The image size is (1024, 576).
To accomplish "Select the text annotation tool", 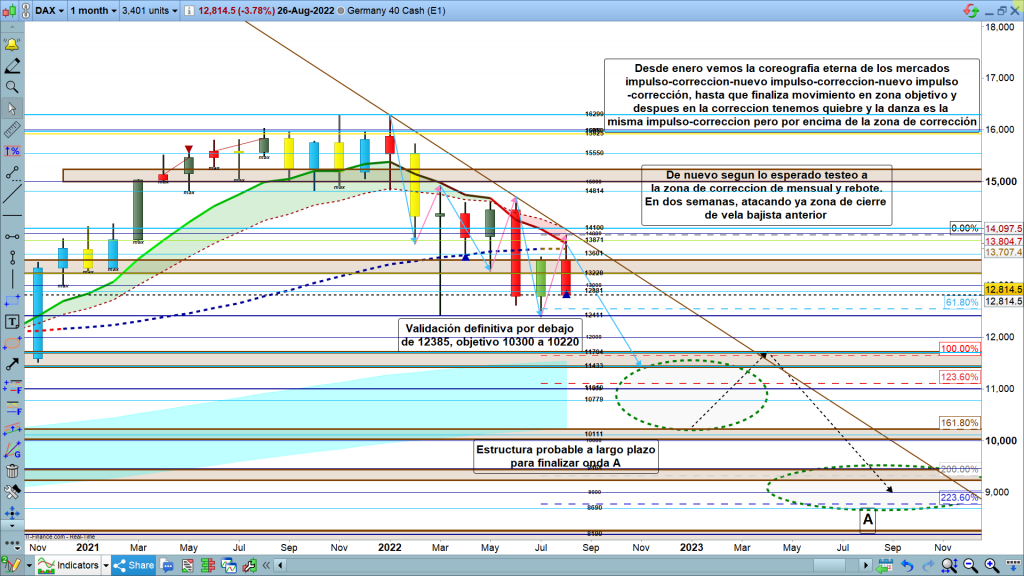I will pos(12,321).
